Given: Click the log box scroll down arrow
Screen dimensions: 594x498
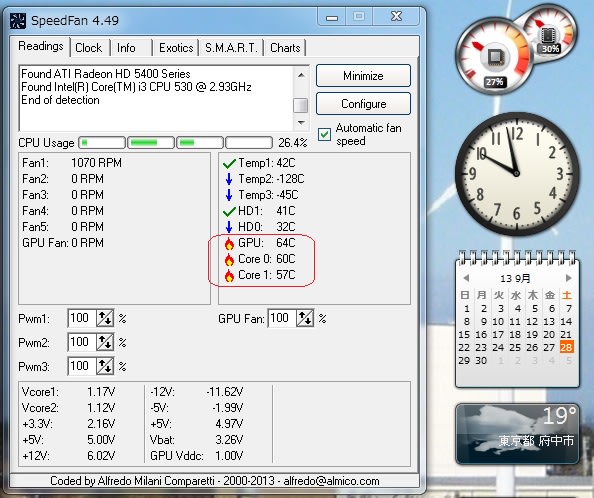Looking at the screenshot, I should click(x=301, y=122).
